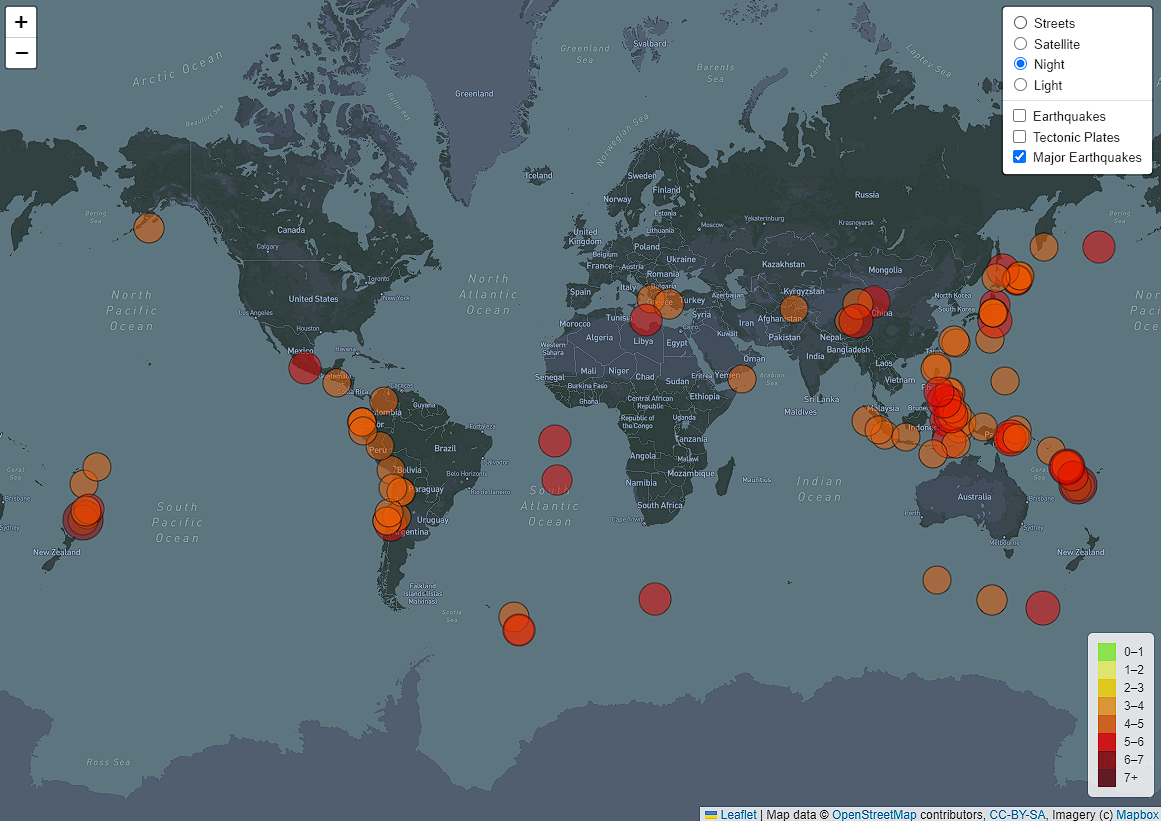Select the Light basemap option
The height and width of the screenshot is (821, 1161).
[x=1020, y=85]
